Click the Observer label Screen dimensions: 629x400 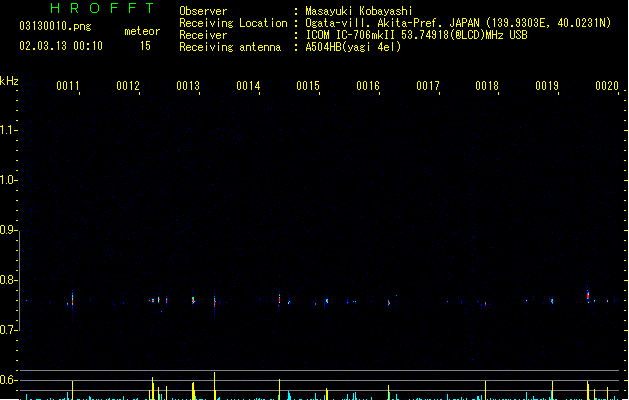203,11
